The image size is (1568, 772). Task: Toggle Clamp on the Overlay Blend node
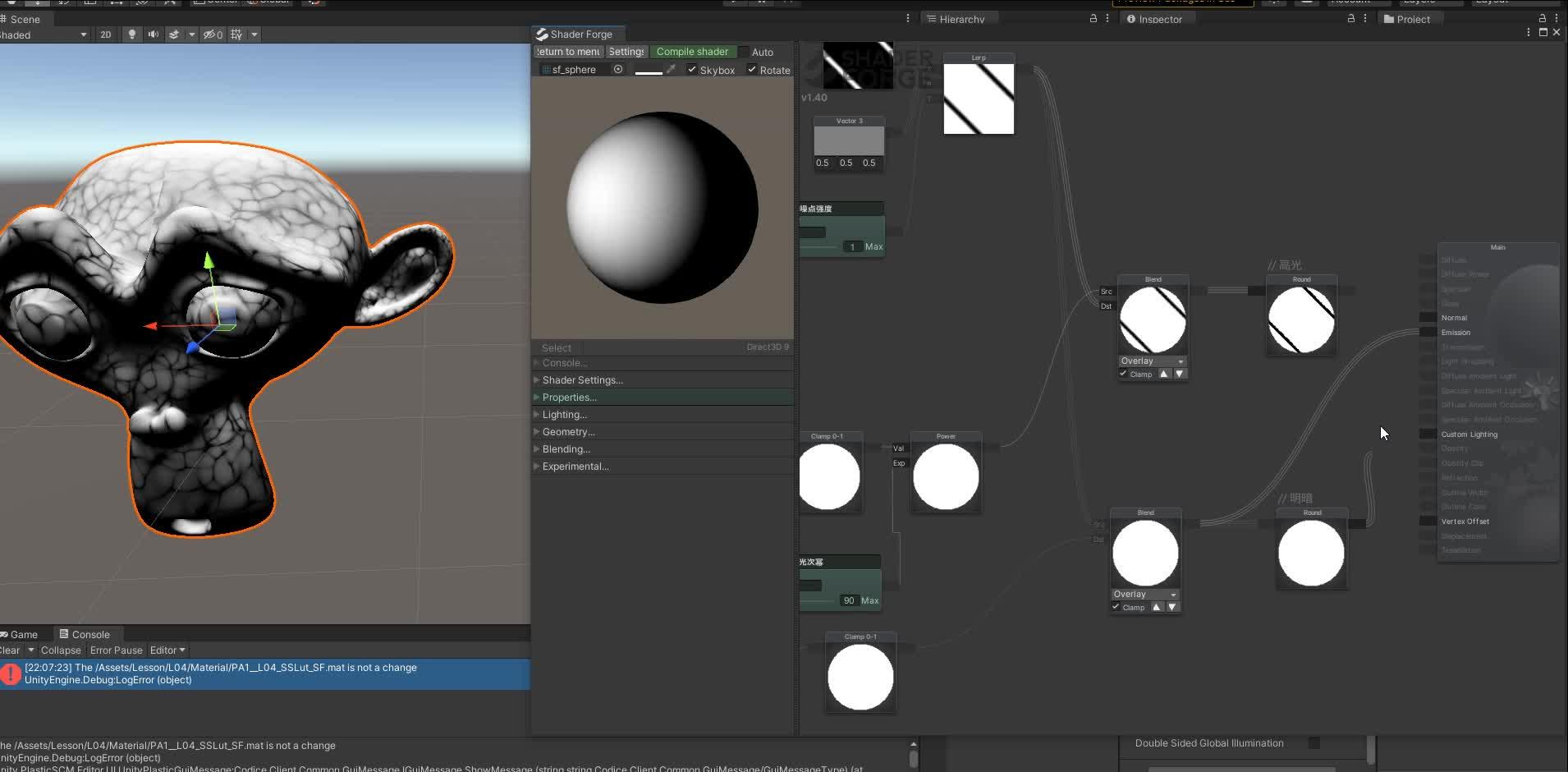(x=1124, y=374)
